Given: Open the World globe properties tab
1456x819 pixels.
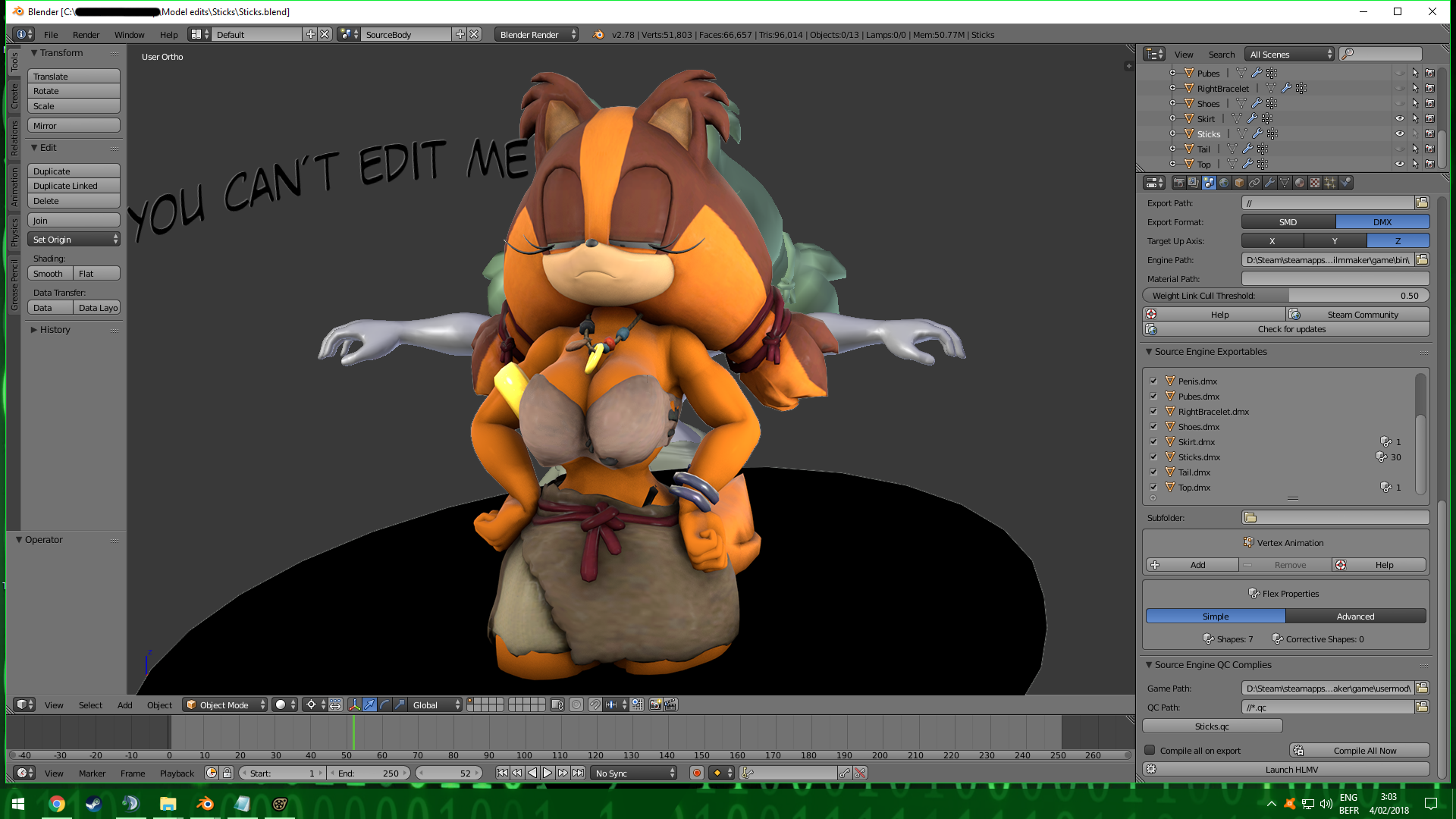Looking at the screenshot, I should click(1224, 183).
